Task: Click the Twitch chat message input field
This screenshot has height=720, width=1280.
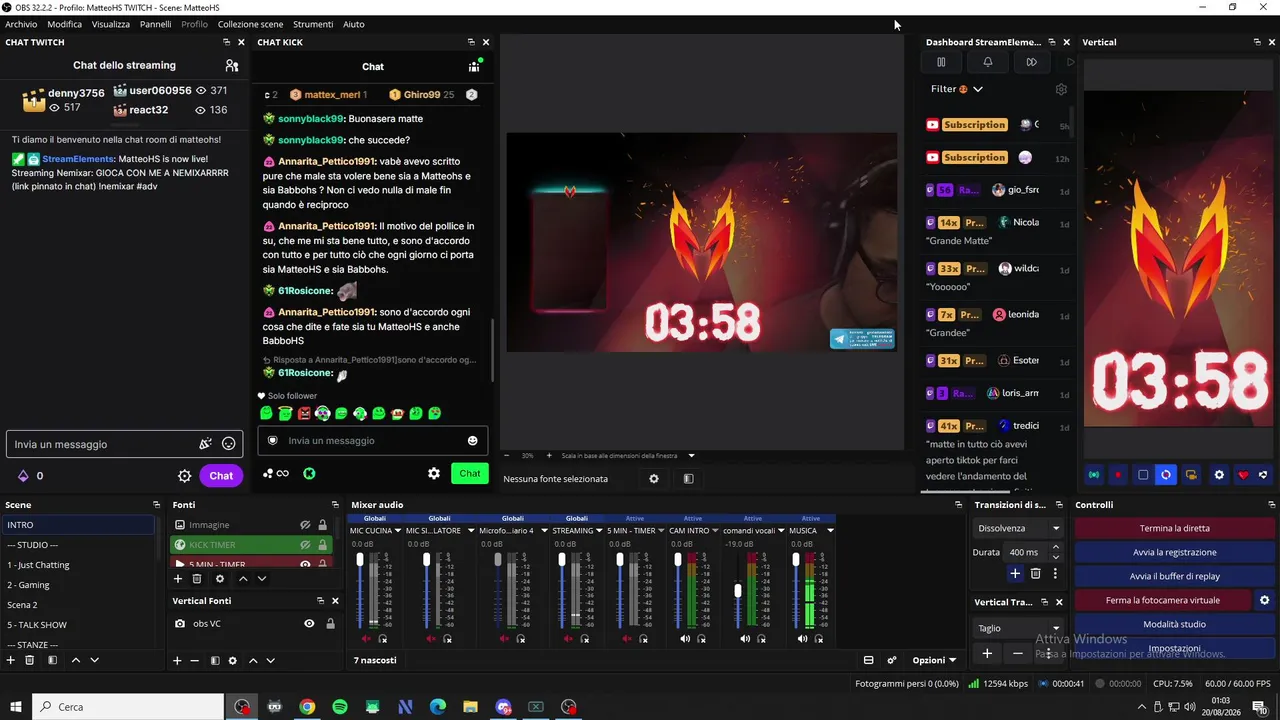Action: (x=124, y=444)
